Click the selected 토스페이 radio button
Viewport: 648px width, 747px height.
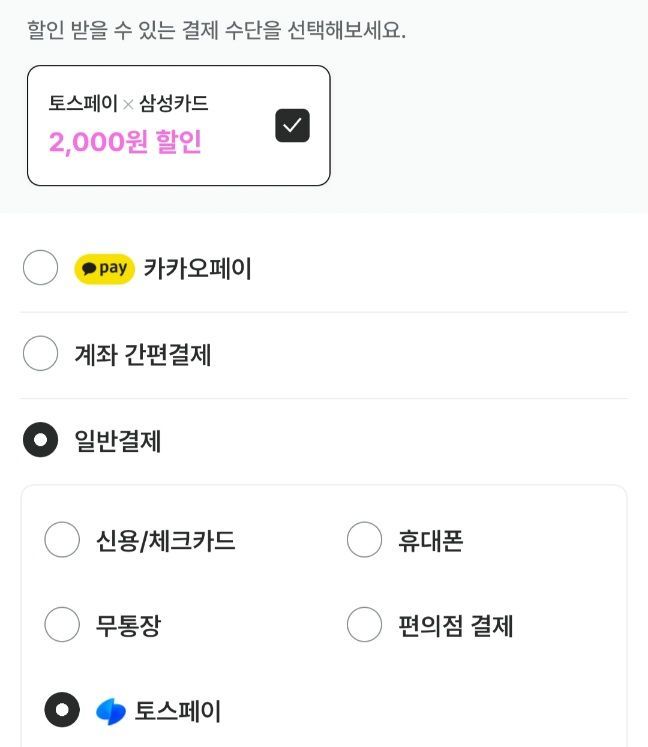click(x=62, y=710)
